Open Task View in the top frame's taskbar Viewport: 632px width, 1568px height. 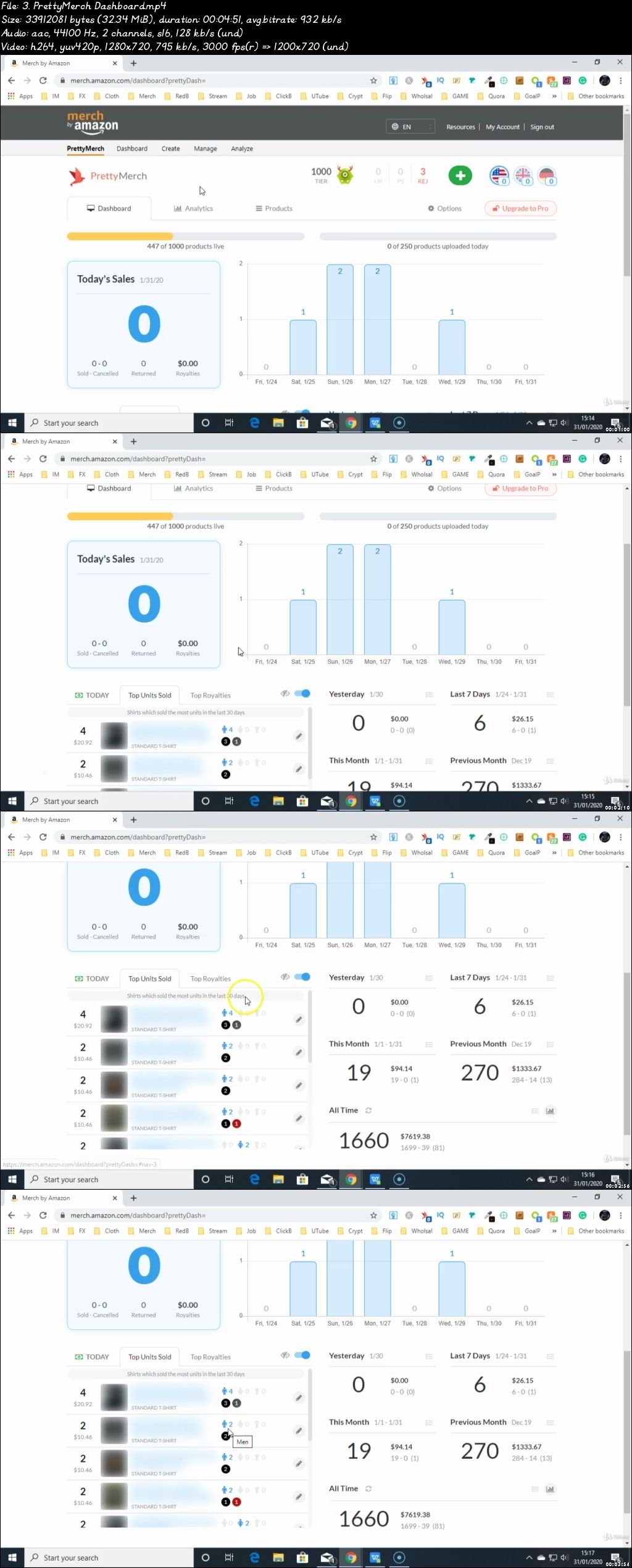click(229, 423)
